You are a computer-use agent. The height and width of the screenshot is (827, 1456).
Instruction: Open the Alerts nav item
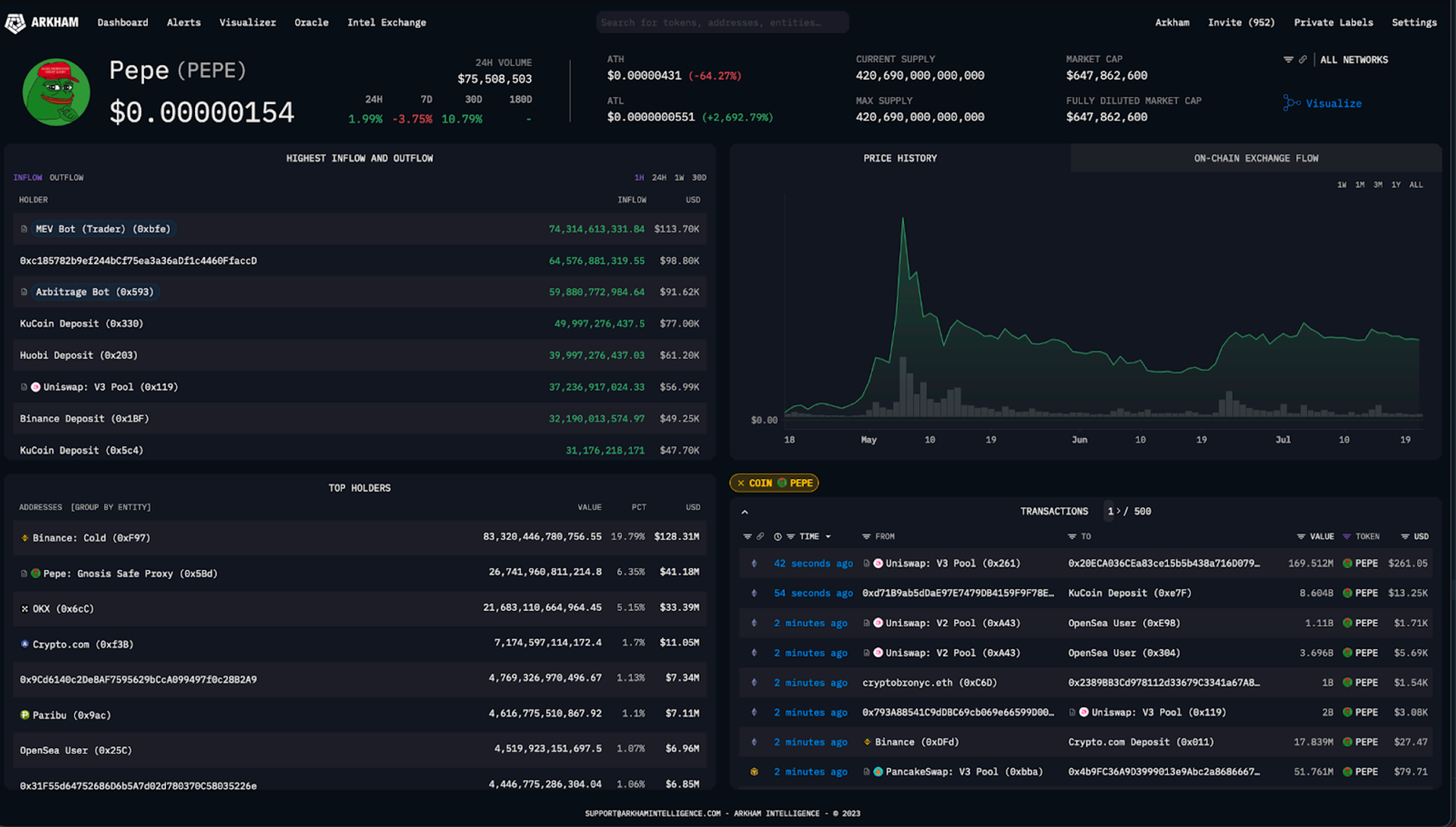(184, 23)
